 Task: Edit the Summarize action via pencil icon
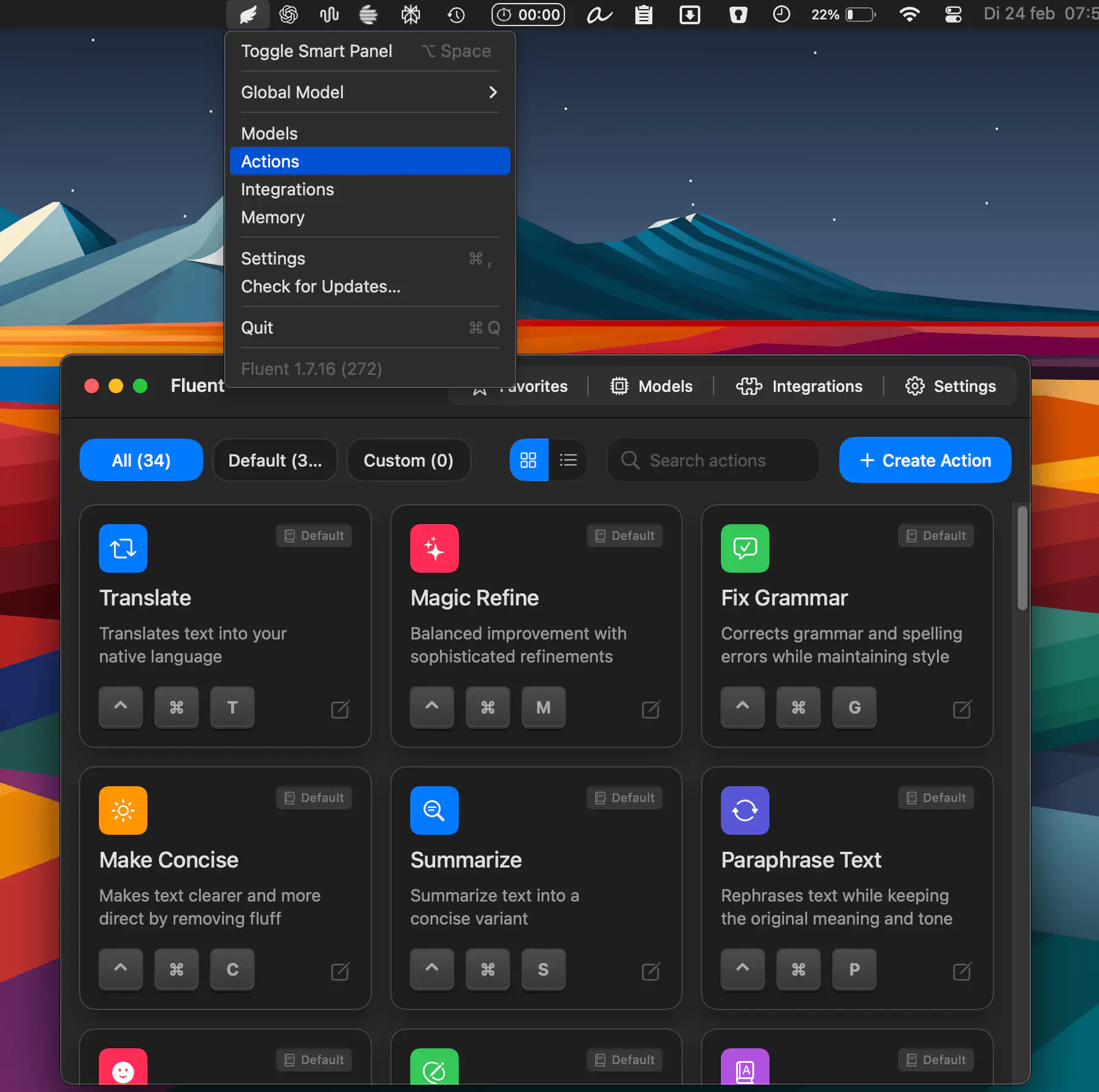click(x=651, y=971)
